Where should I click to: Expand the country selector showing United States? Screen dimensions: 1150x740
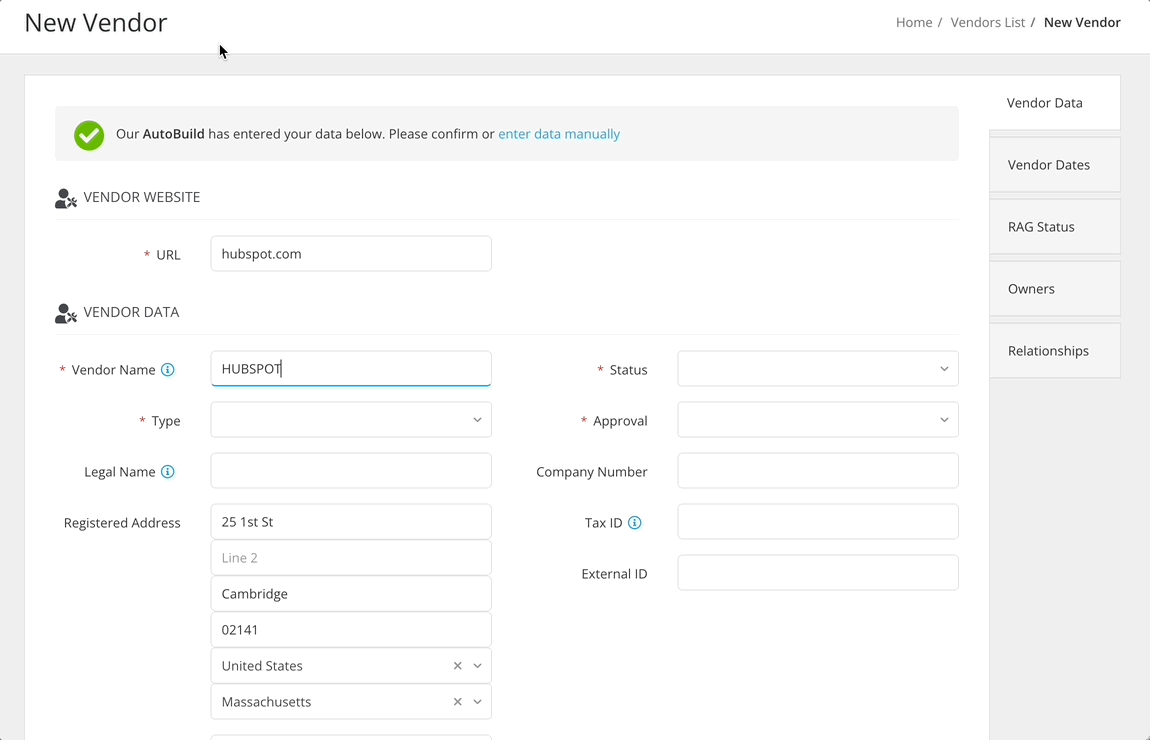click(x=478, y=665)
